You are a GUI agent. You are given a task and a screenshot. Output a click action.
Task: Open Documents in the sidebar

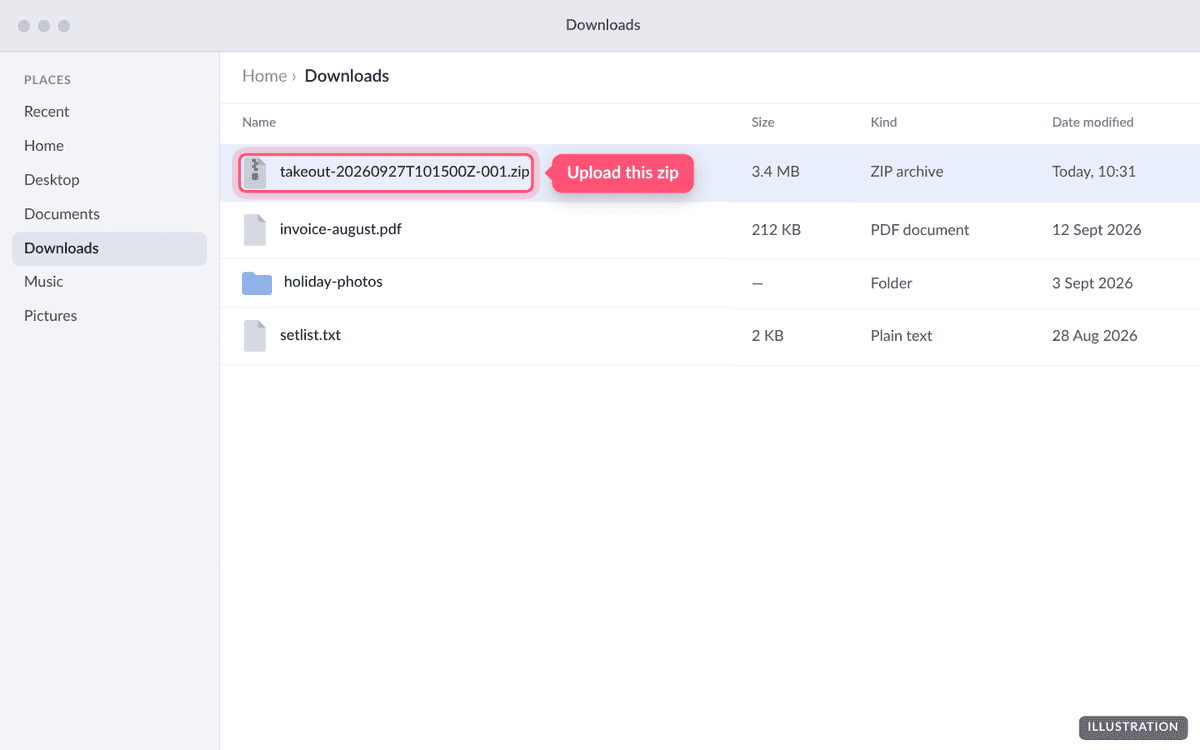62,213
